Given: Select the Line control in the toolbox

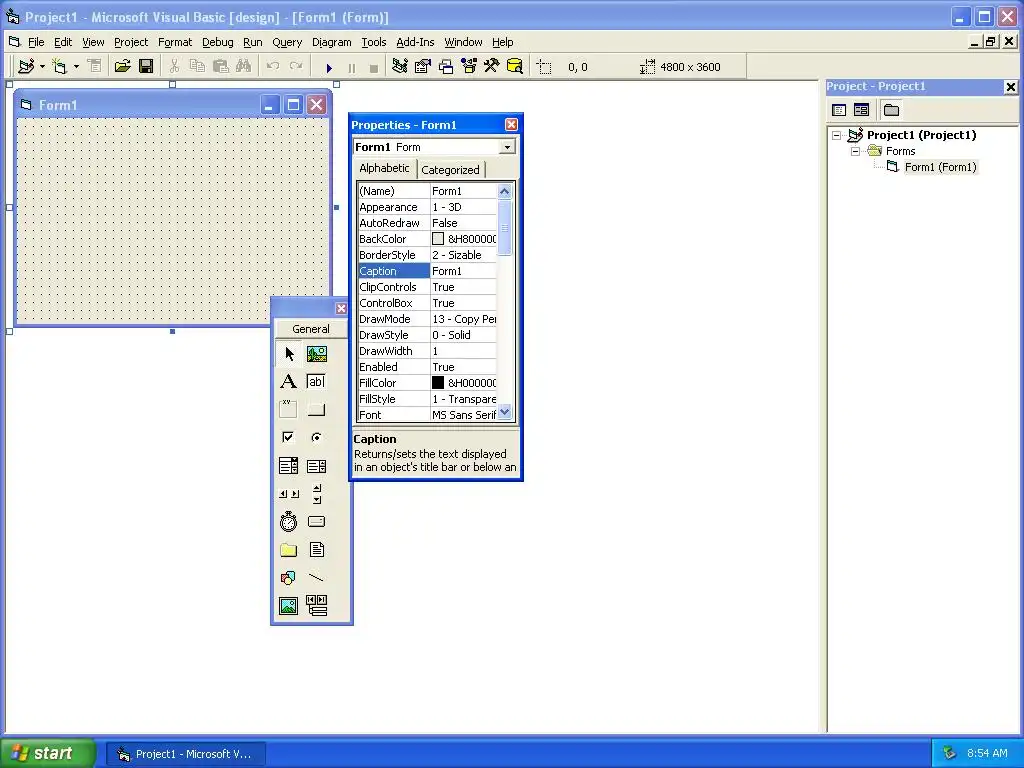Looking at the screenshot, I should [317, 578].
